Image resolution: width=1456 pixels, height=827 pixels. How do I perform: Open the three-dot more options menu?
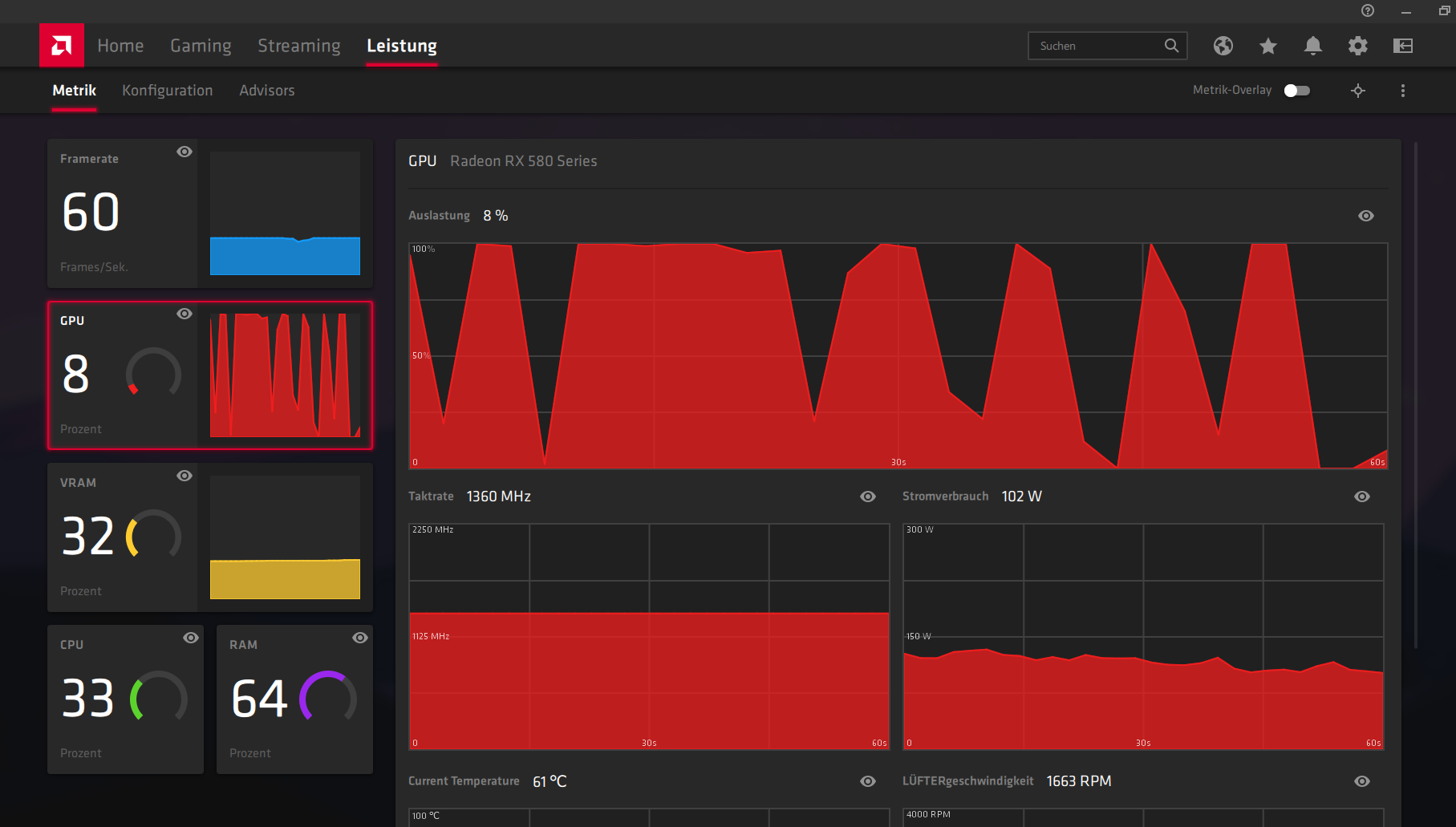pyautogui.click(x=1403, y=91)
